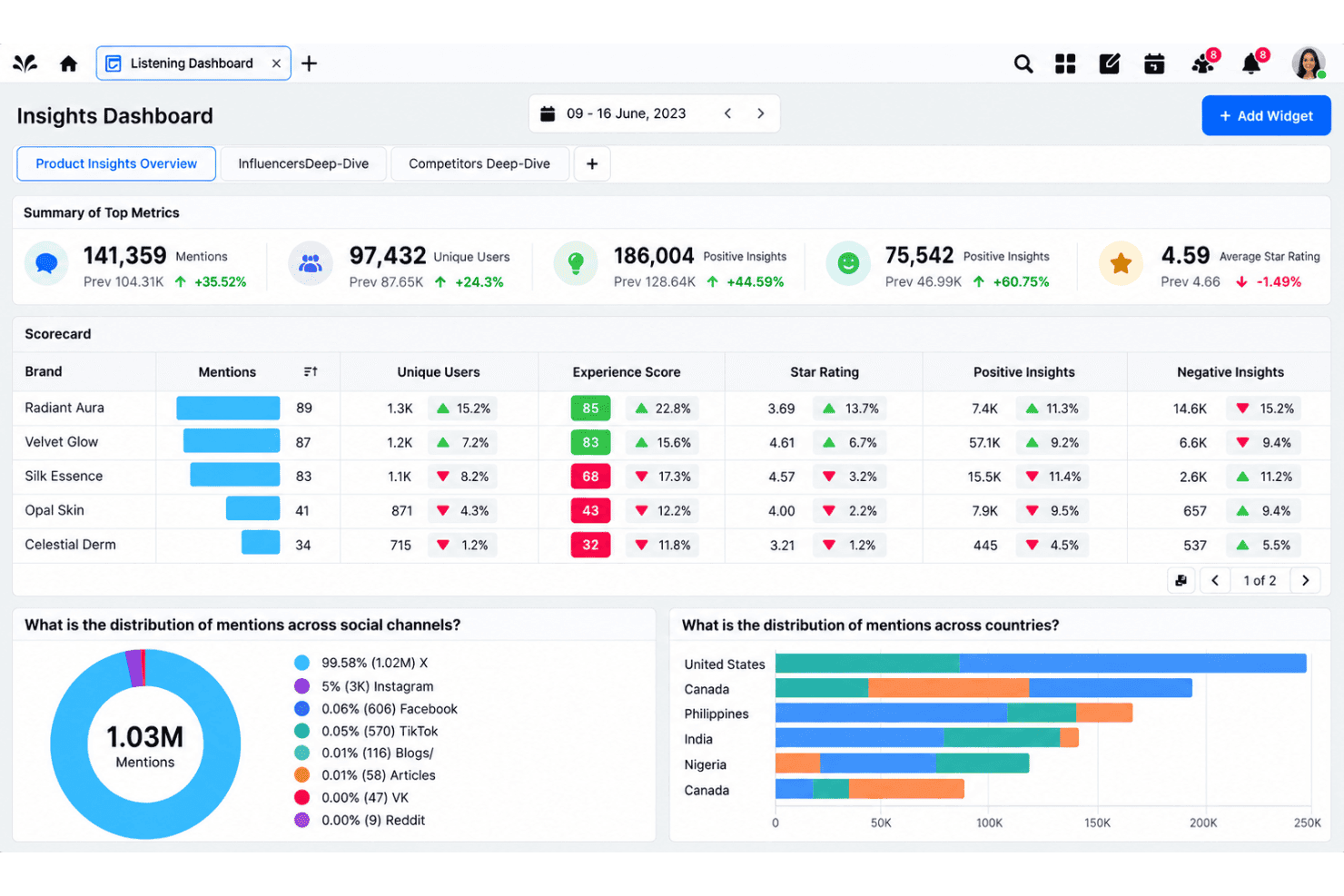The image size is (1344, 896).
Task: Open the user profile avatar
Action: tap(1309, 64)
